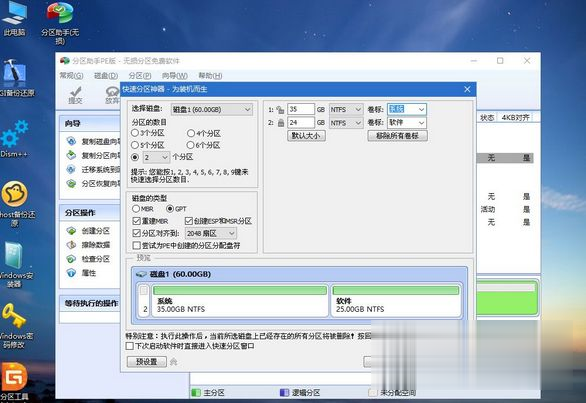
Task: Click the 状态 column header
Action: click(x=487, y=117)
